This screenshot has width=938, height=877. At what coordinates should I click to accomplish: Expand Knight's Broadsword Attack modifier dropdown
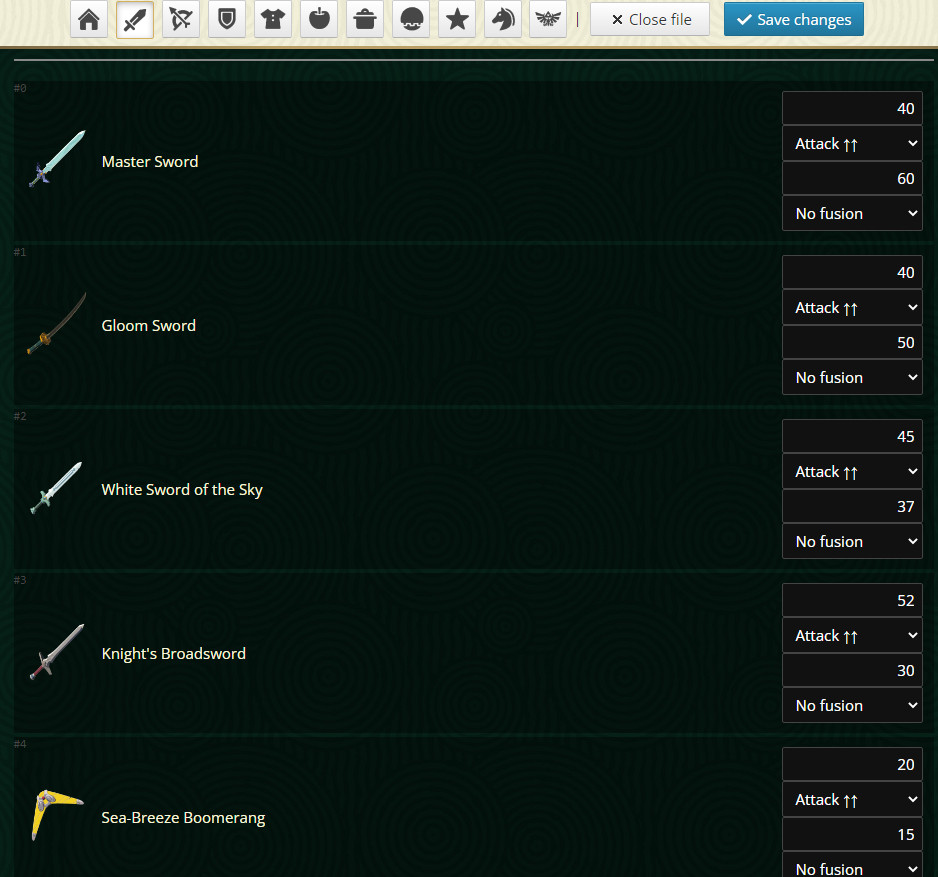click(852, 636)
